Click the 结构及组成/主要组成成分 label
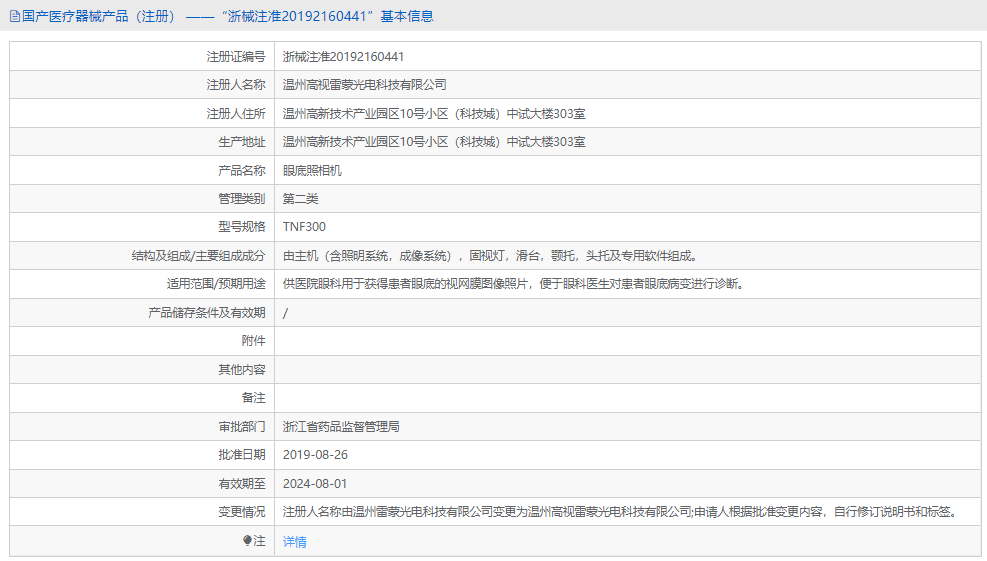987x561 pixels. click(x=198, y=256)
